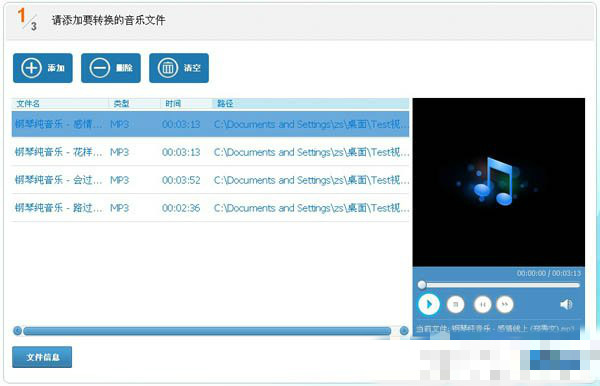The width and height of the screenshot is (600, 386).
Task: Click the path cell in the 会过 row
Action: coord(311,180)
